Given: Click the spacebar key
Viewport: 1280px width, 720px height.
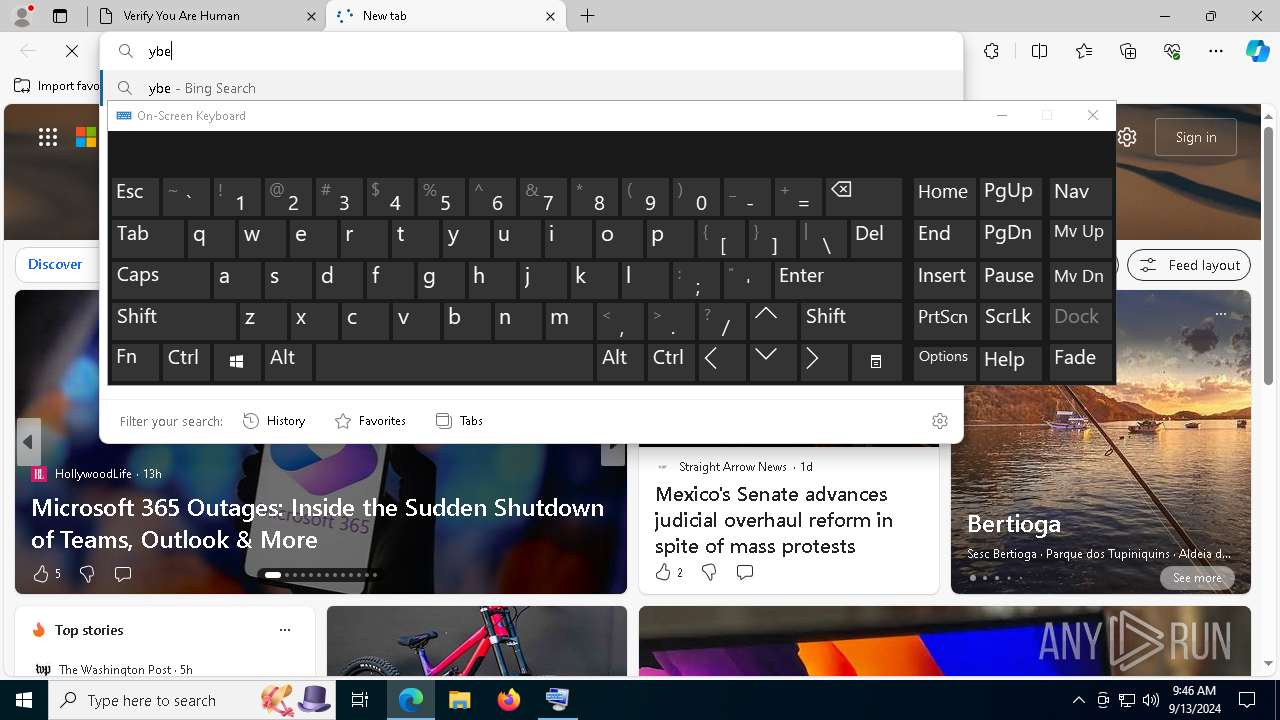Looking at the screenshot, I should (x=455, y=362).
